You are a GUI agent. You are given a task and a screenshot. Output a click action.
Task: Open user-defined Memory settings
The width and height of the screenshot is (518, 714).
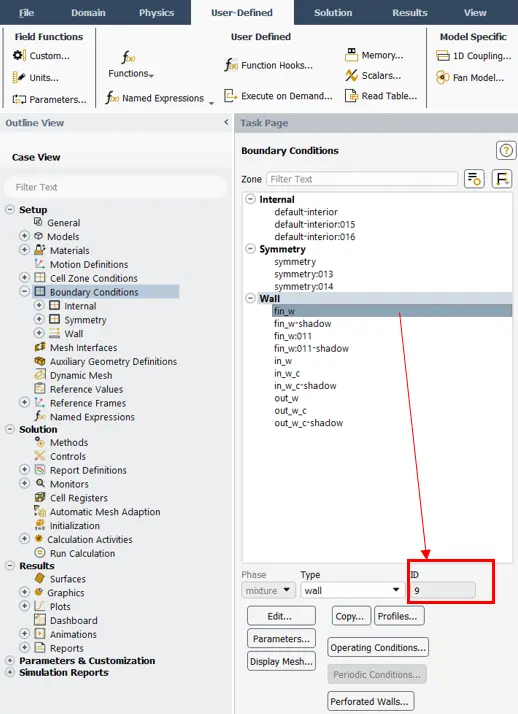click(x=374, y=55)
